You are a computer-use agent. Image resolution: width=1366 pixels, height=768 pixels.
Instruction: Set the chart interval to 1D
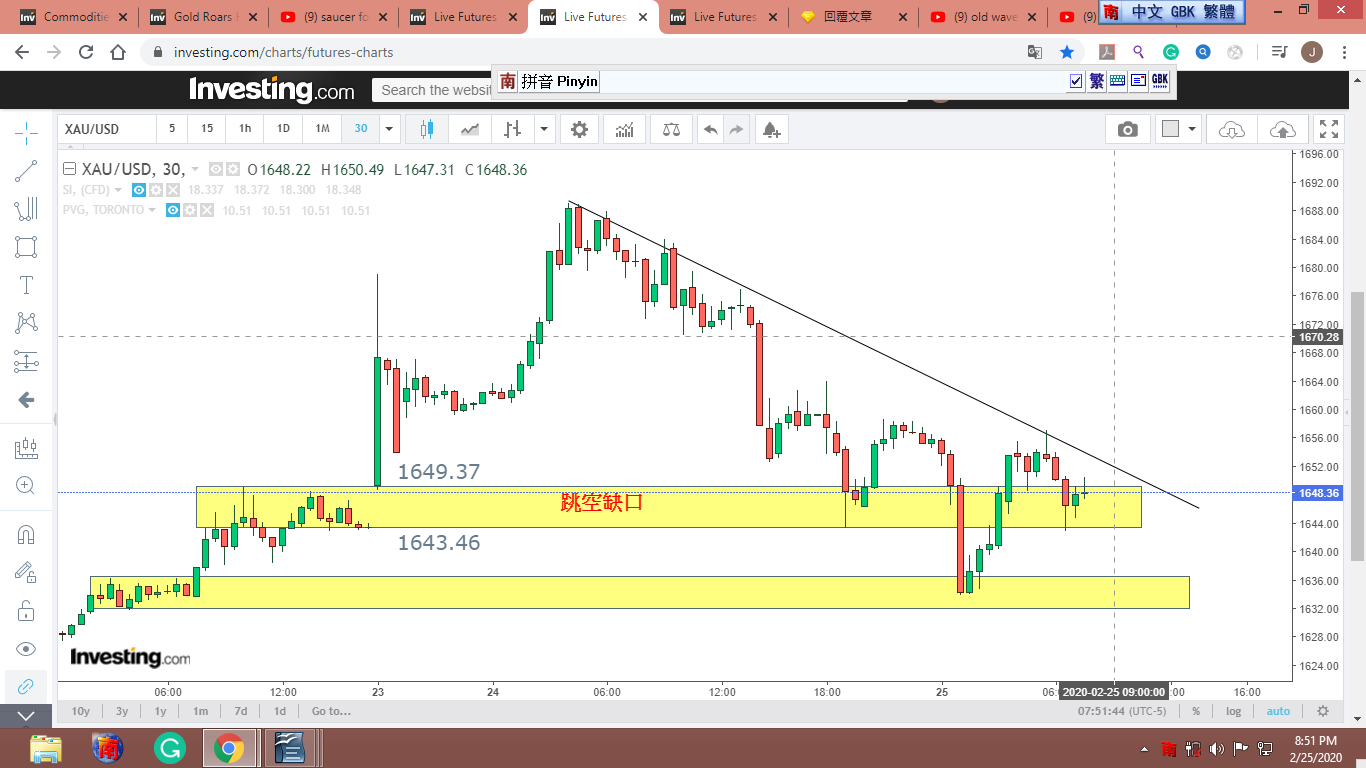(x=283, y=129)
